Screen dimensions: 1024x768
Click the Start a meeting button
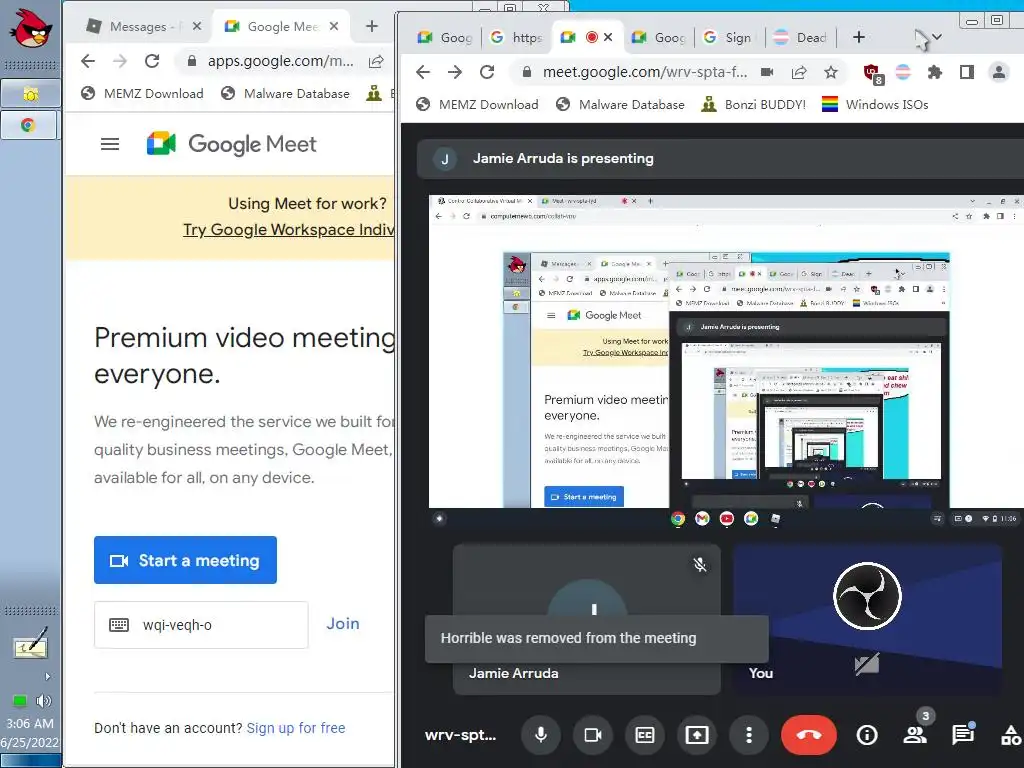pos(185,560)
